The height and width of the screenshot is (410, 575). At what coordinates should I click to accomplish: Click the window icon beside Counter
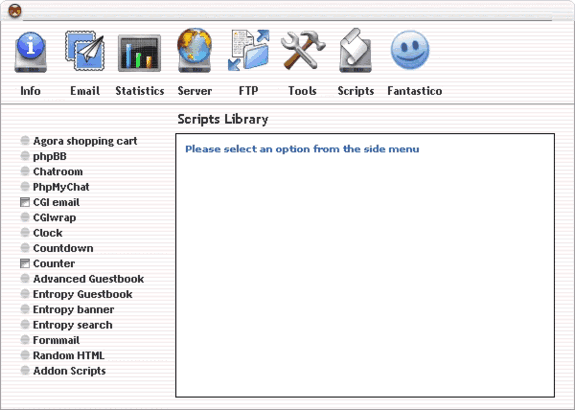25,263
